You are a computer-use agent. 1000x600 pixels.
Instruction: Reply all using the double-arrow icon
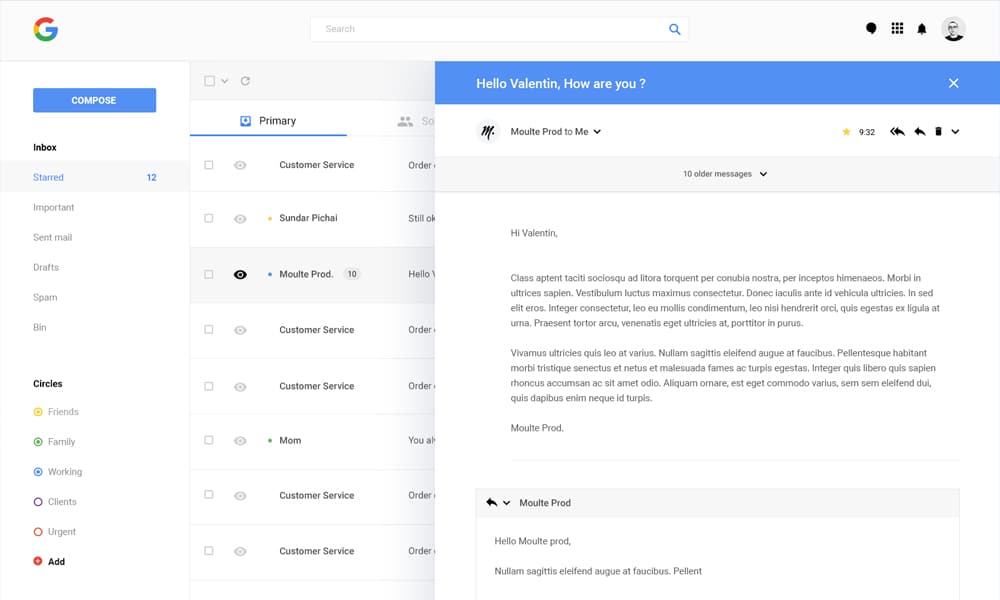point(897,131)
